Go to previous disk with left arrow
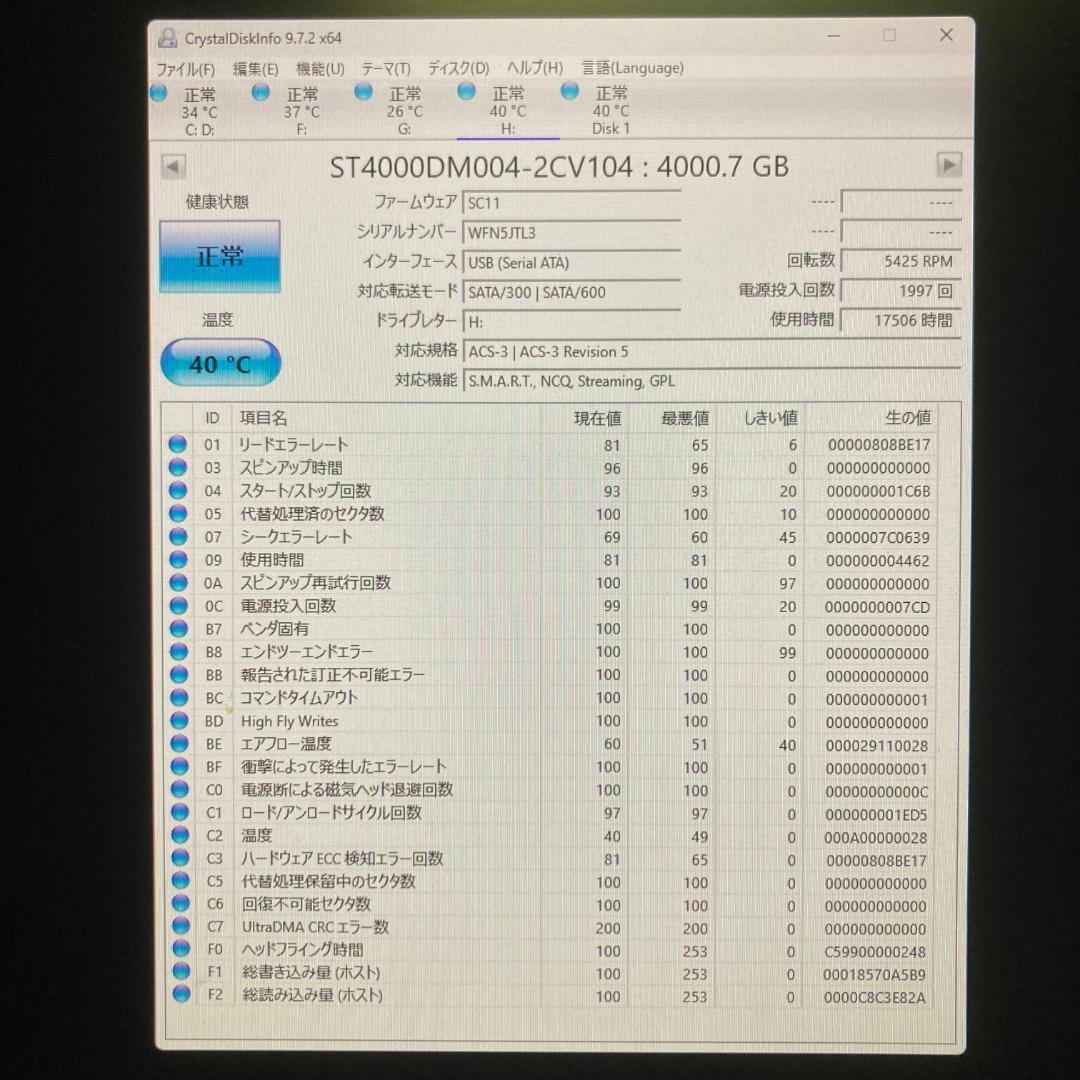Screen dimensions: 1080x1080 click(x=173, y=167)
